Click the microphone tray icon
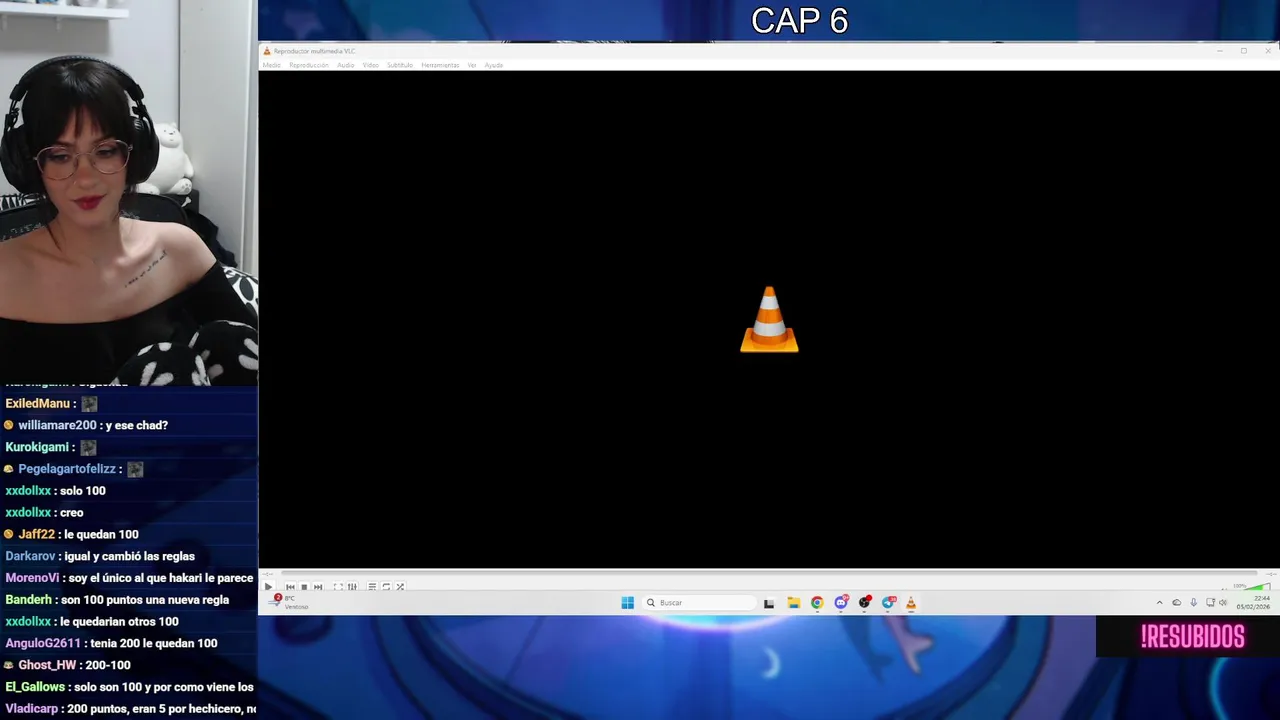This screenshot has height=720, width=1280. pos(1193,603)
